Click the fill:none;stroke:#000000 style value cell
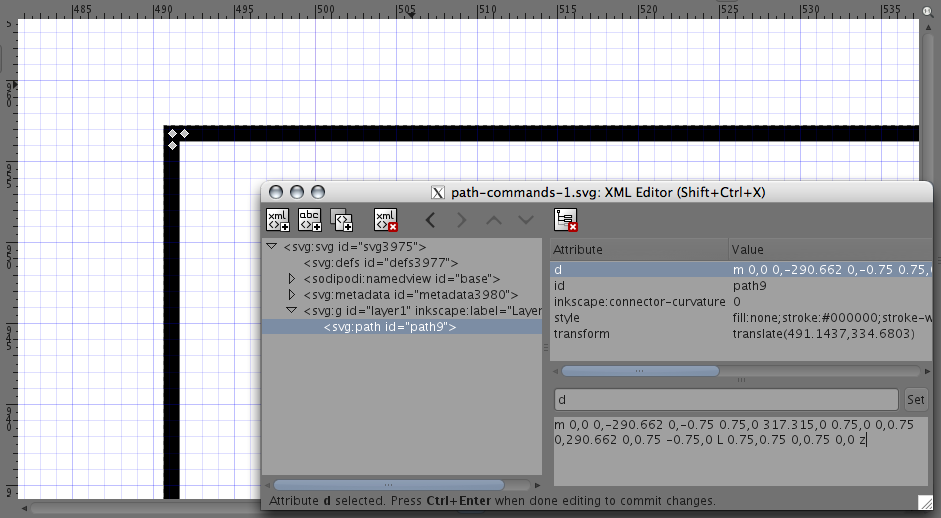The width and height of the screenshot is (941, 518). pos(831,318)
